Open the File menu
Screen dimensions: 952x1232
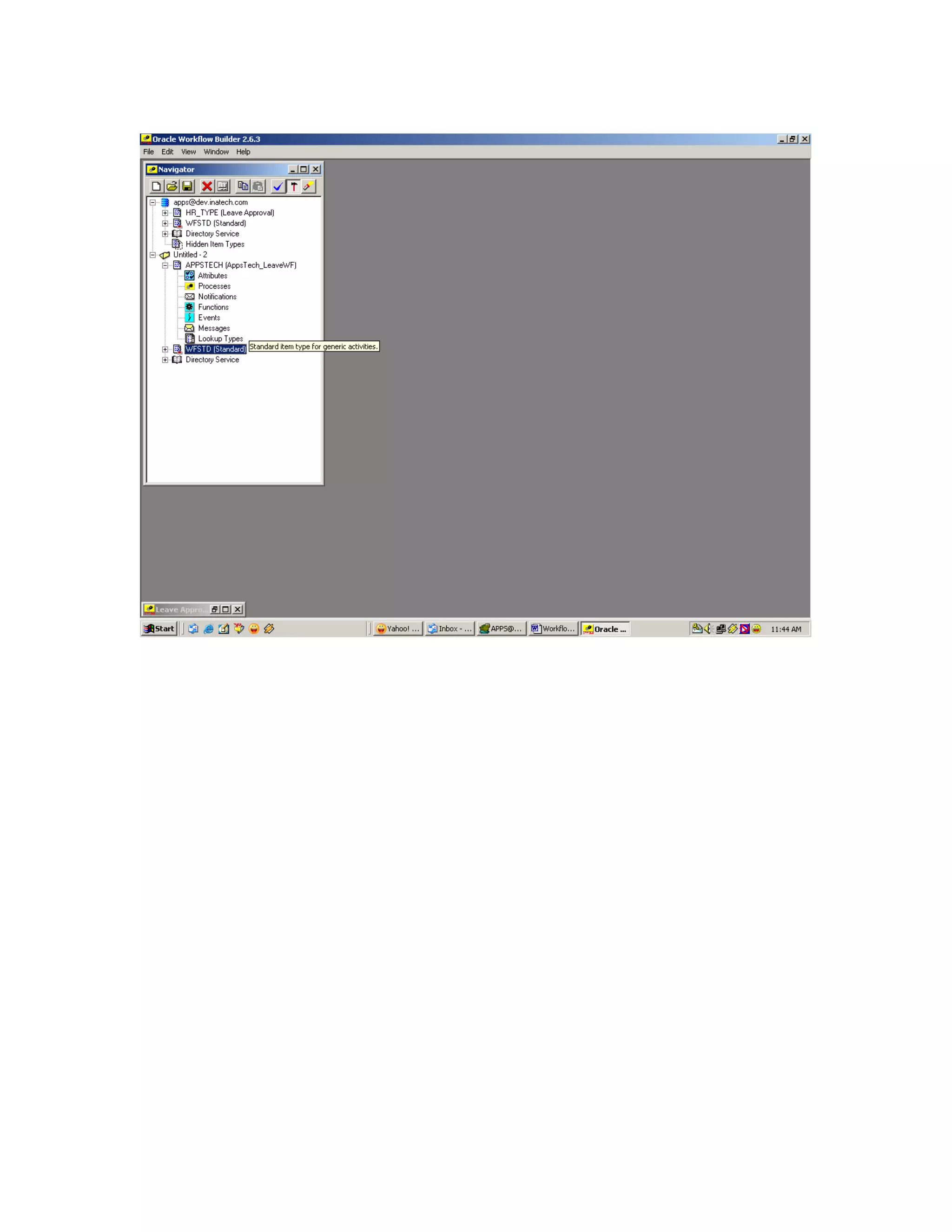click(x=148, y=152)
